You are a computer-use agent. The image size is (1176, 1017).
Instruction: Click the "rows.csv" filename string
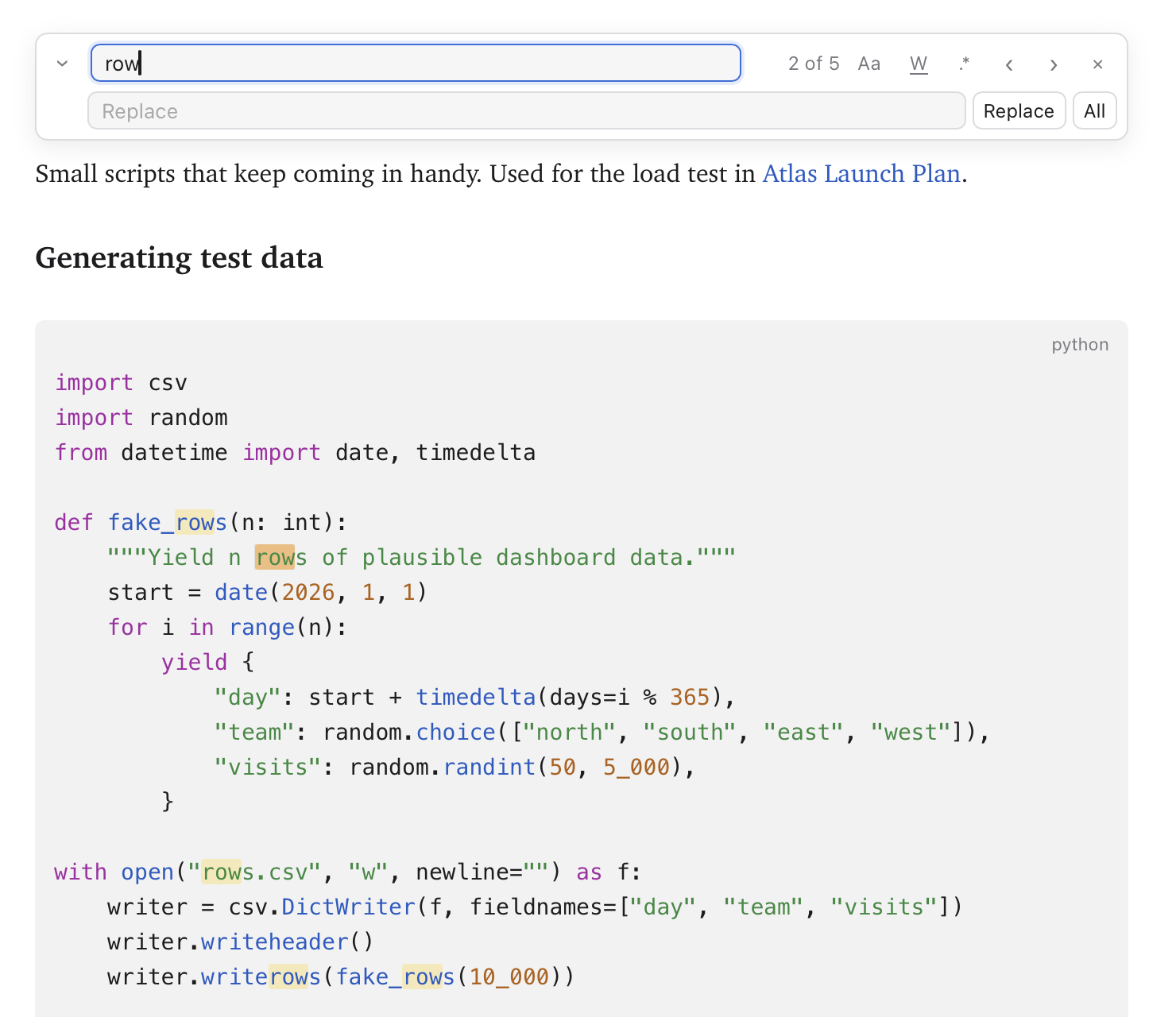(254, 872)
